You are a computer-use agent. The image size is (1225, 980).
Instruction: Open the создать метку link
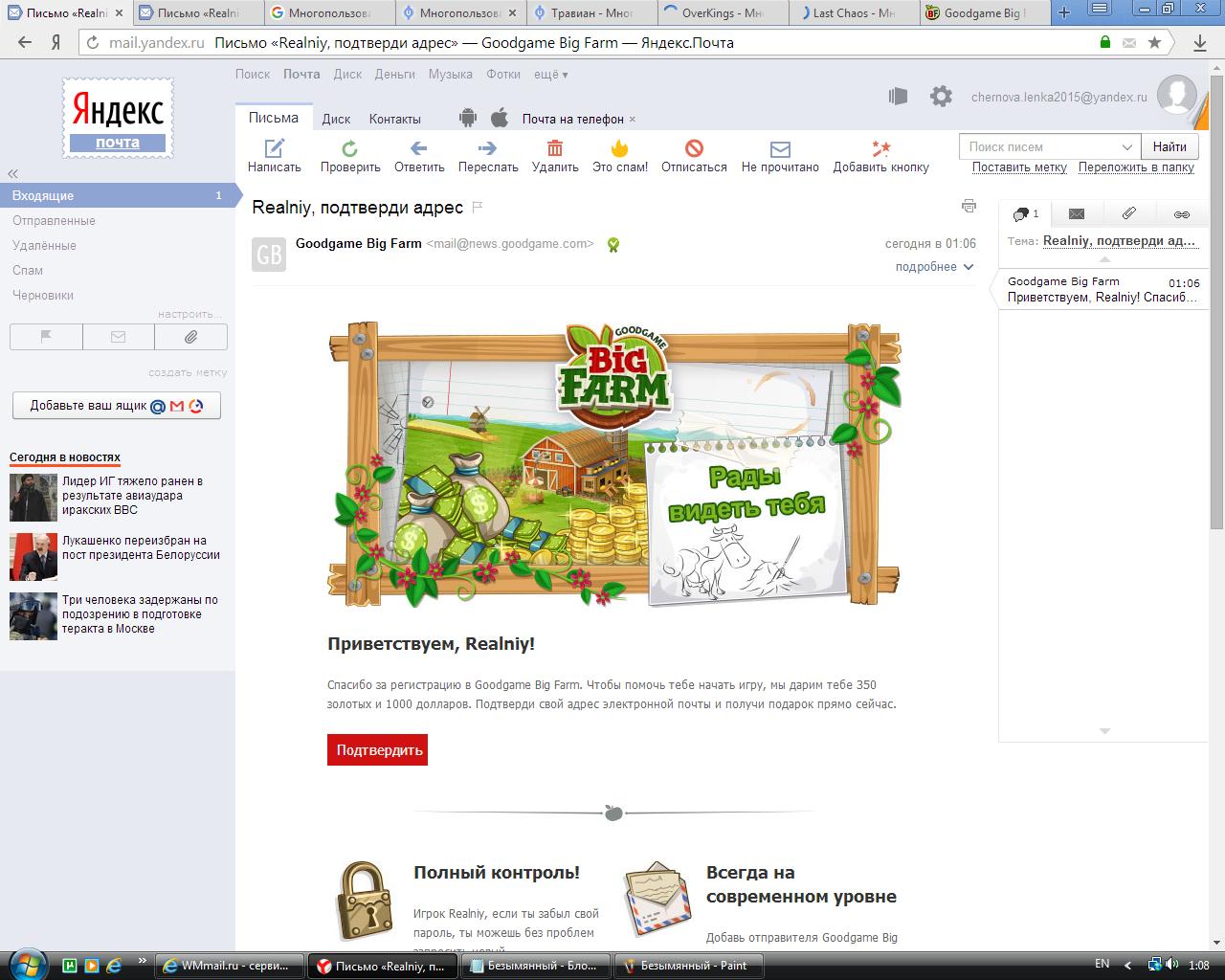pyautogui.click(x=188, y=372)
